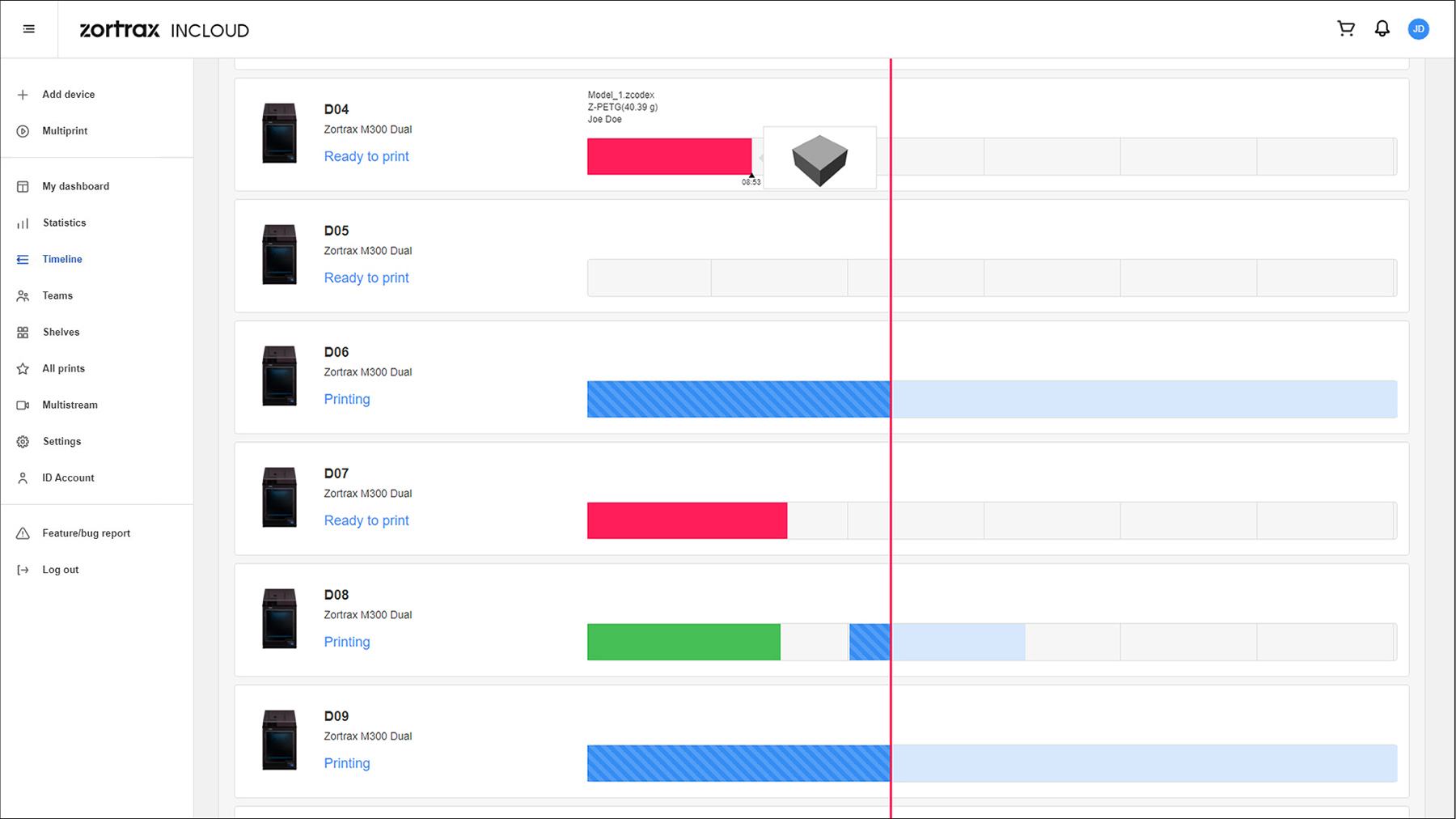The image size is (1456, 819).
Task: Click Log out in the sidebar
Action: point(60,570)
